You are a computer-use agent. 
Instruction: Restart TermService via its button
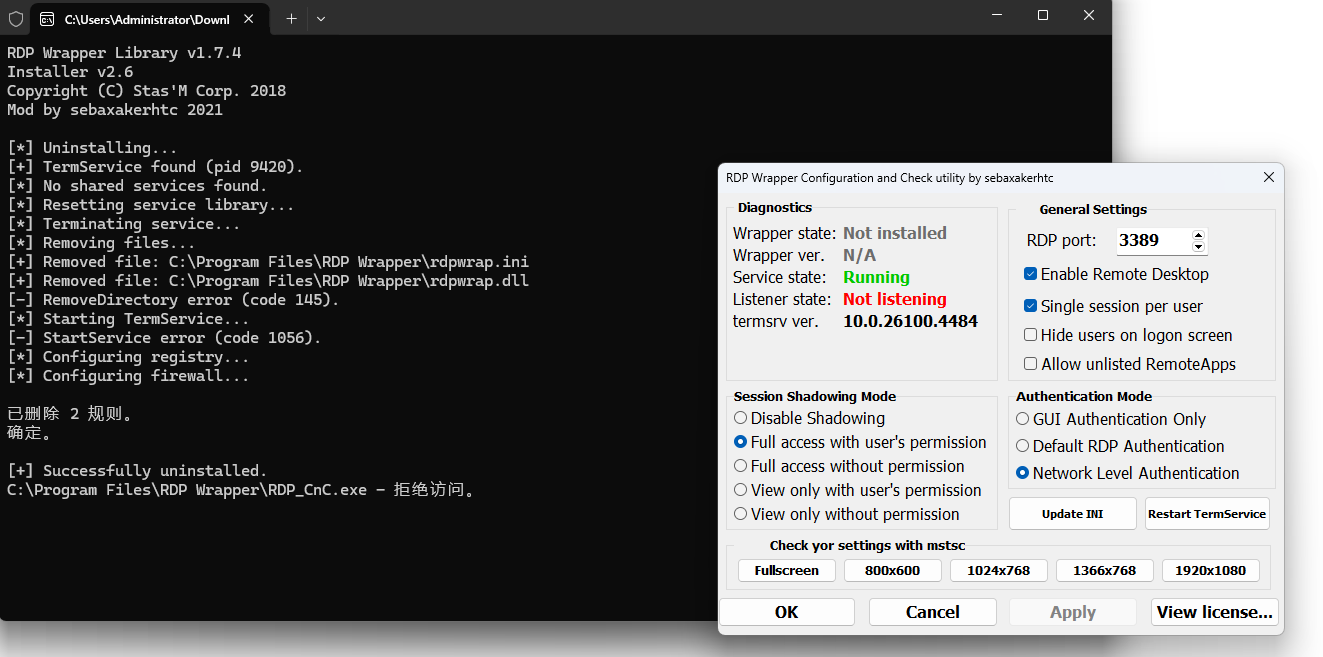(x=1207, y=513)
